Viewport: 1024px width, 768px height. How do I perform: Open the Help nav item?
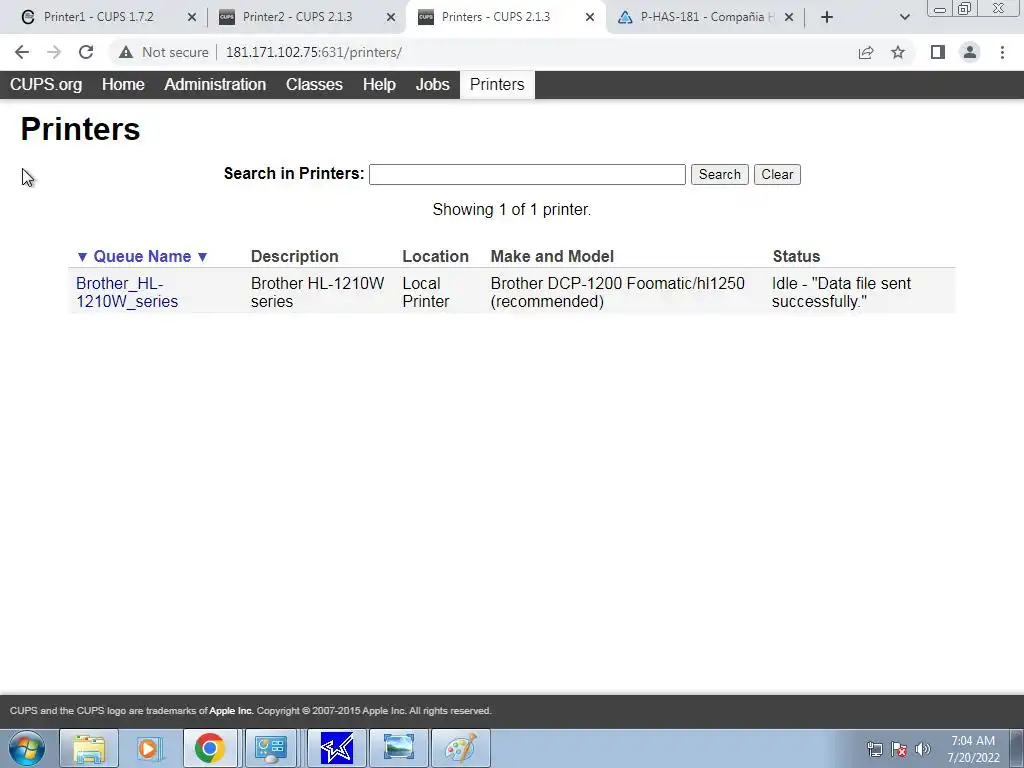coord(379,85)
